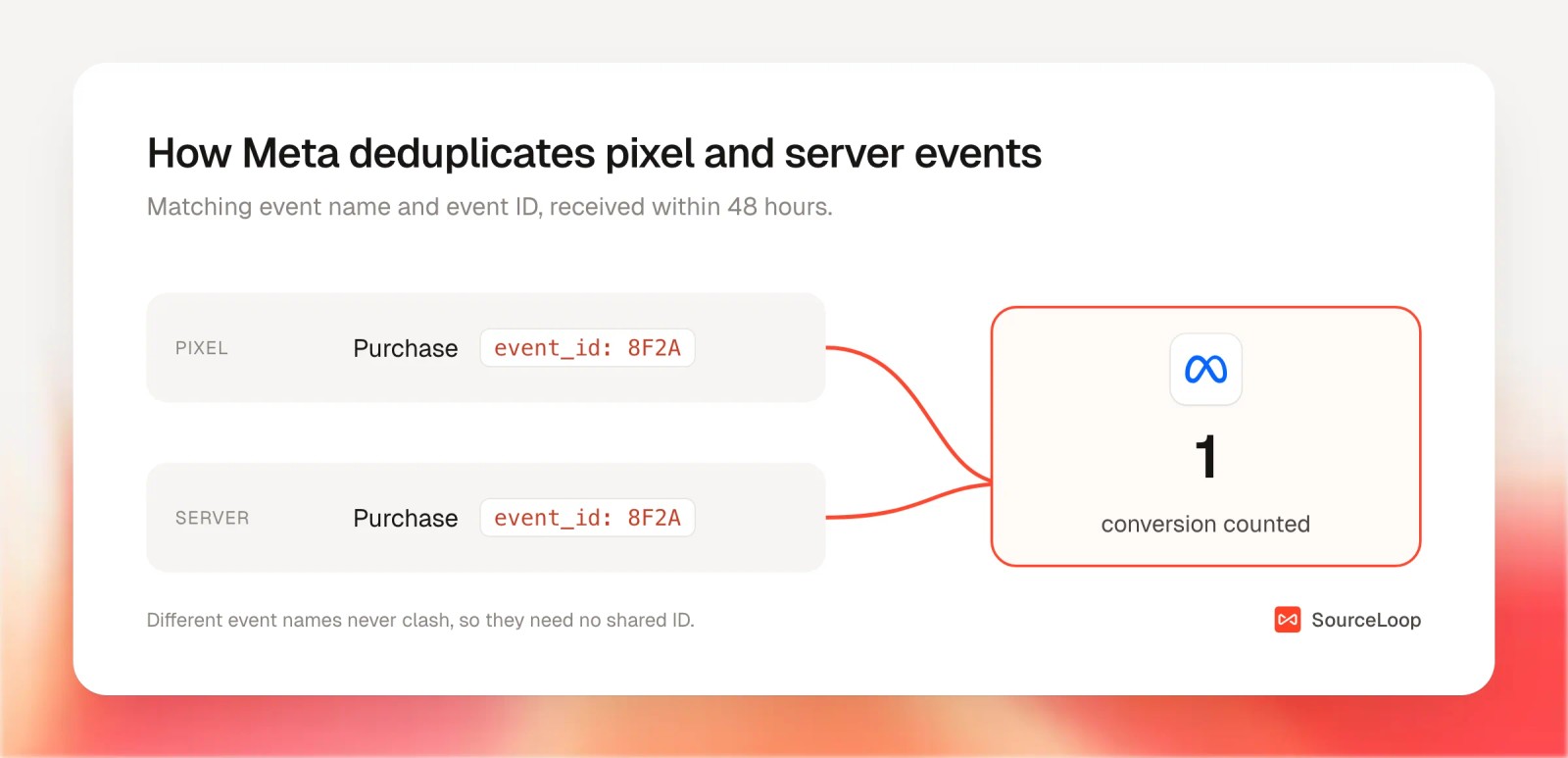Click the 'conversion counted' text
Viewport: 1568px width, 758px height.
coord(1205,525)
